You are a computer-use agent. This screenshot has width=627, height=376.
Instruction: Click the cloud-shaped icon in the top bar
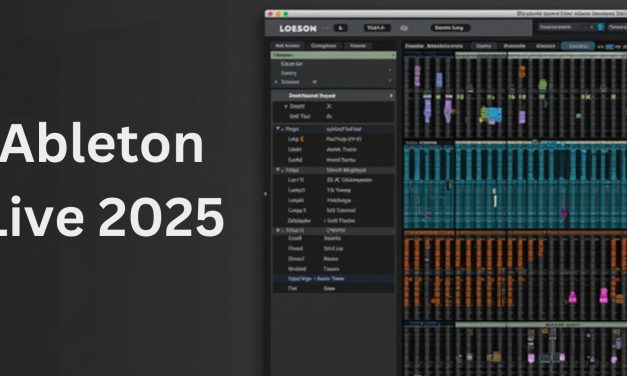coord(404,28)
